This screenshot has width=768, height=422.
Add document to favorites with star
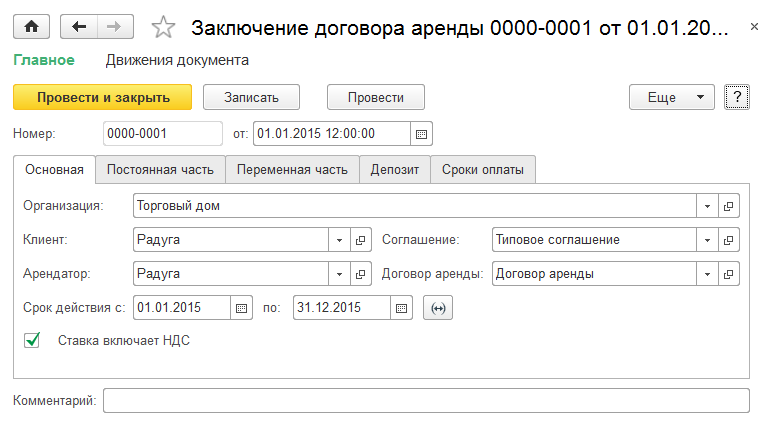pos(165,28)
